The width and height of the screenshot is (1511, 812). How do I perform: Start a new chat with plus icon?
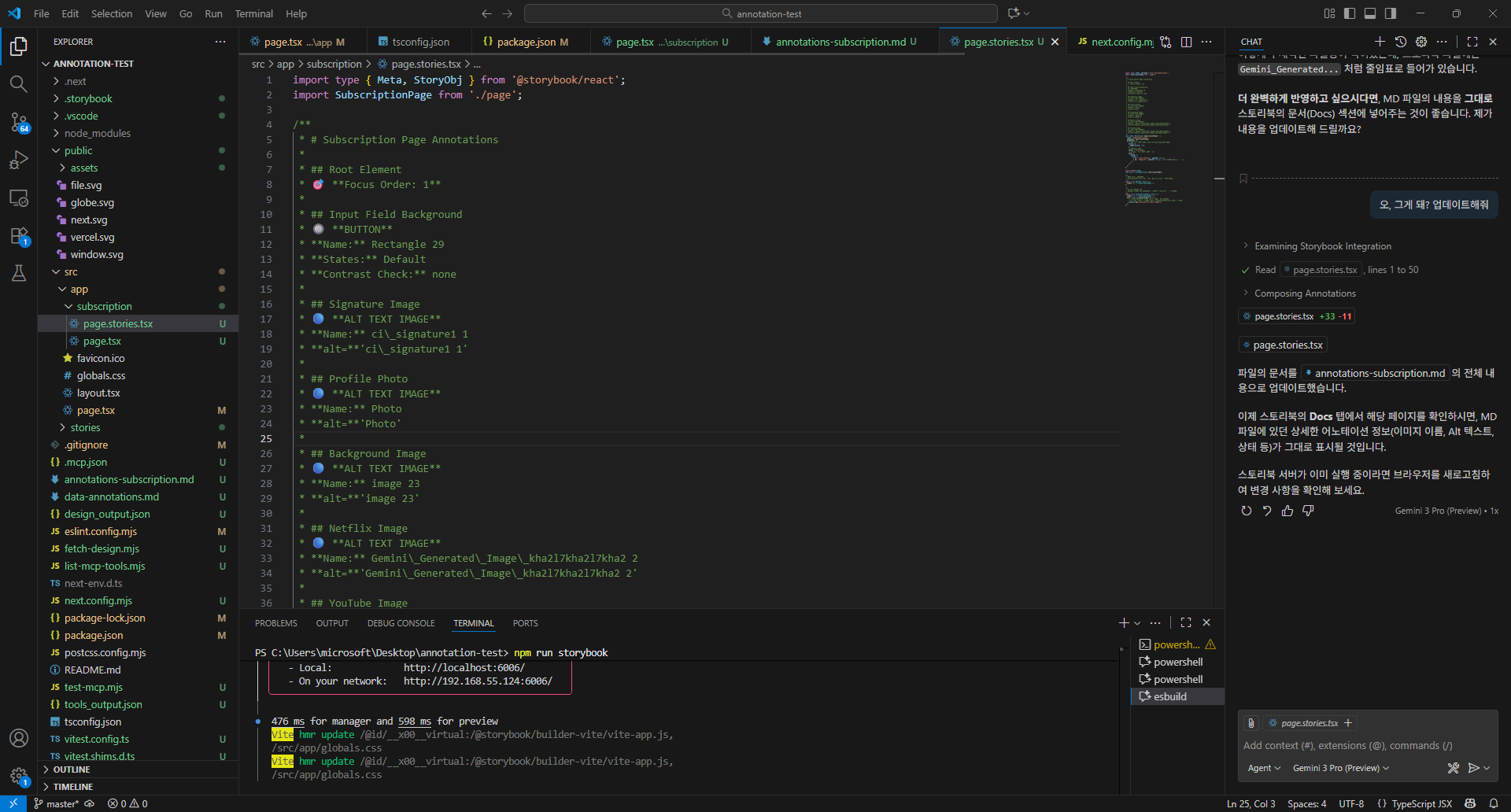[x=1380, y=42]
